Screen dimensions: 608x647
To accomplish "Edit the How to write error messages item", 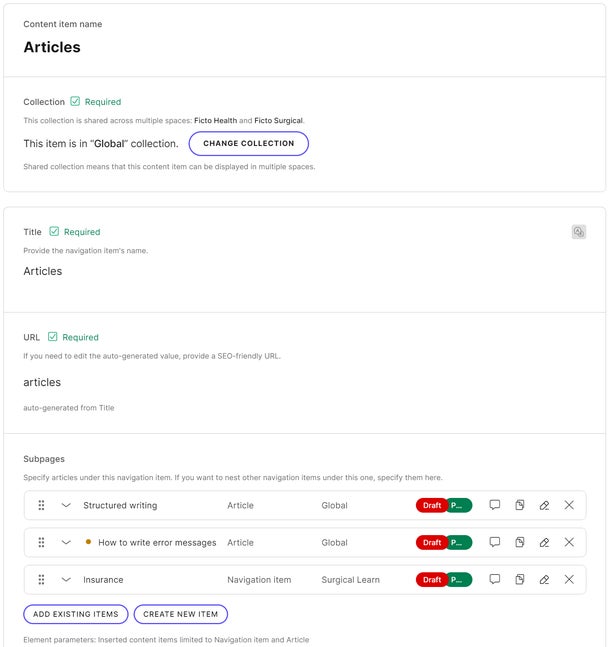I will 544,542.
